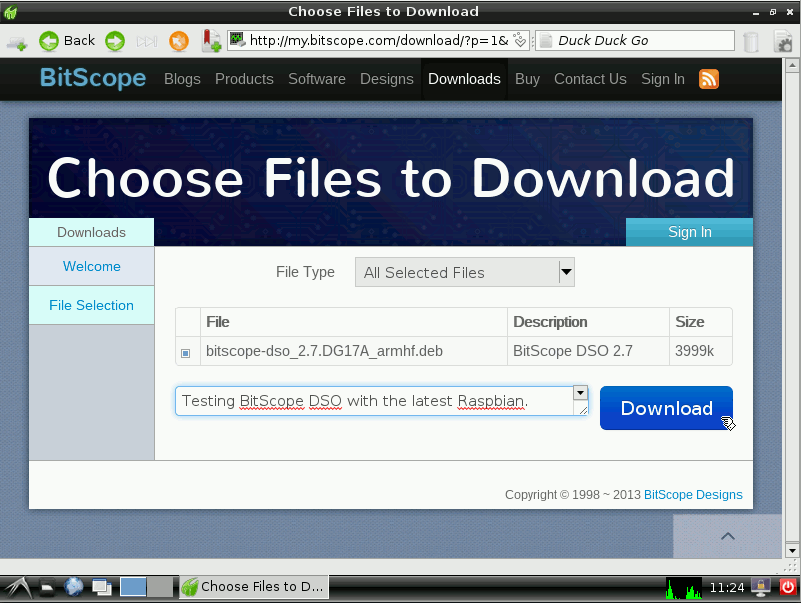Click the trash icon in browser toolbar
801x603 pixels.
(752, 41)
